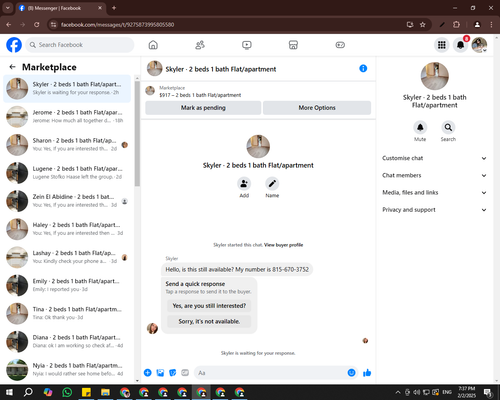Go back with the Marketplace arrow
Screen dimensions: 500x400
(x=12, y=67)
